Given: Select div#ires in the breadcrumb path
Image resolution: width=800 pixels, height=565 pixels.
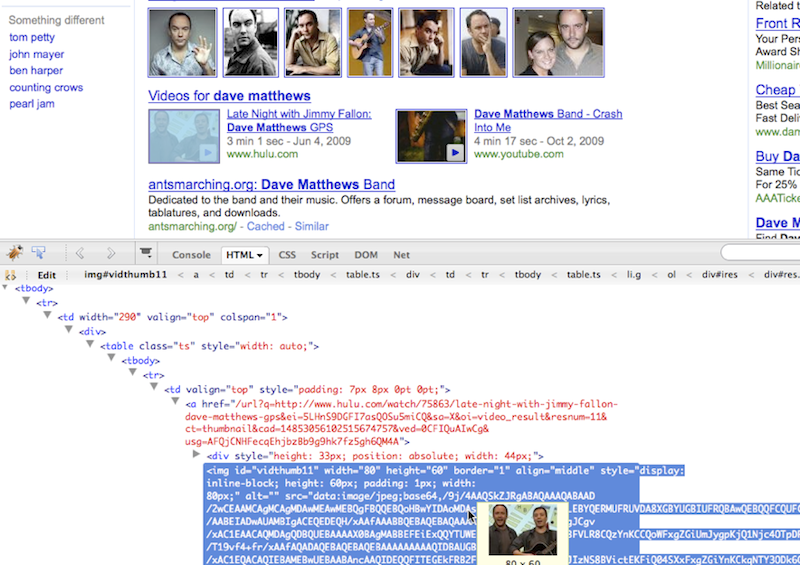Looking at the screenshot, I should tap(719, 275).
